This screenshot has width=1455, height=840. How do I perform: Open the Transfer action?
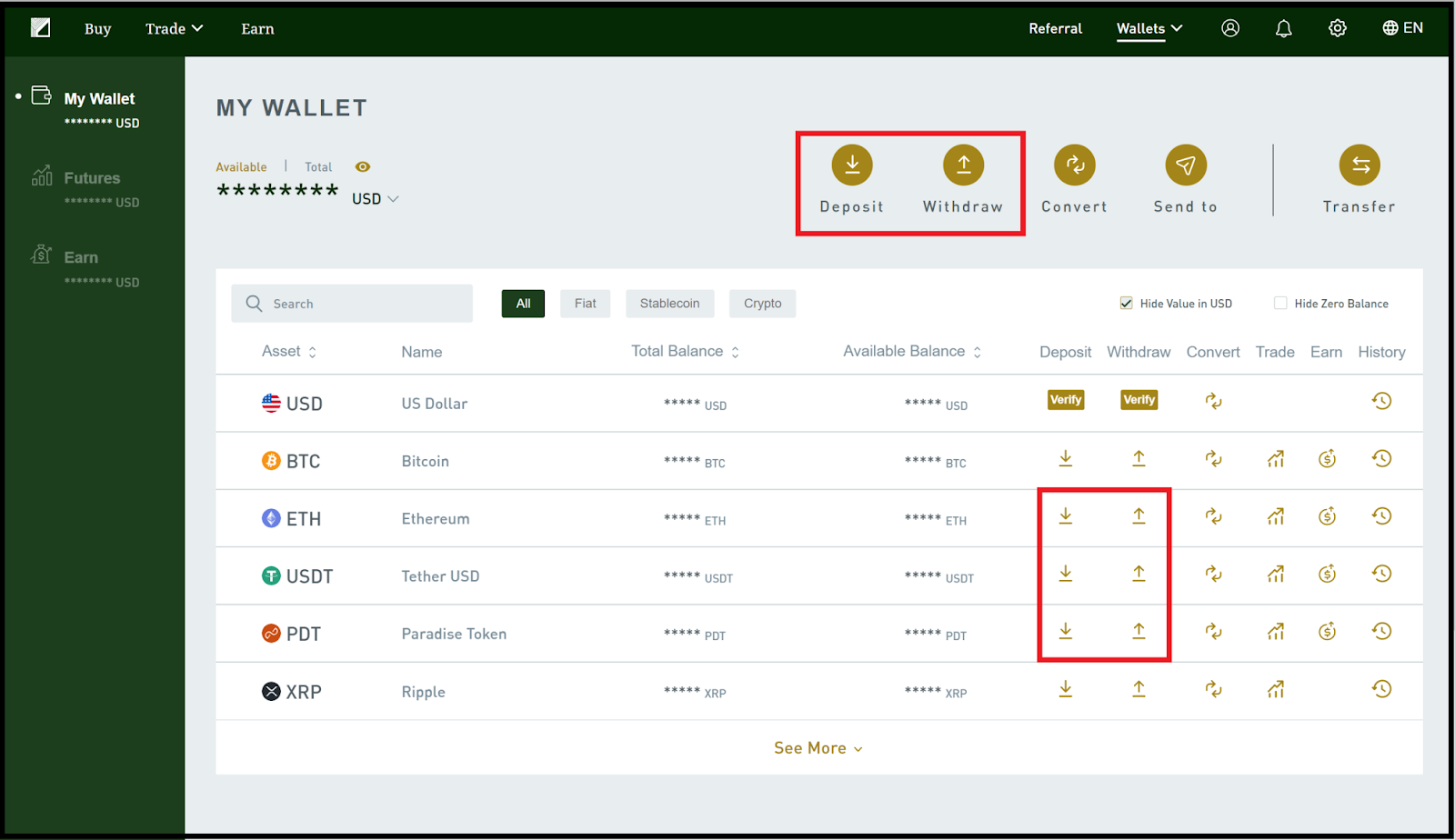tap(1360, 165)
